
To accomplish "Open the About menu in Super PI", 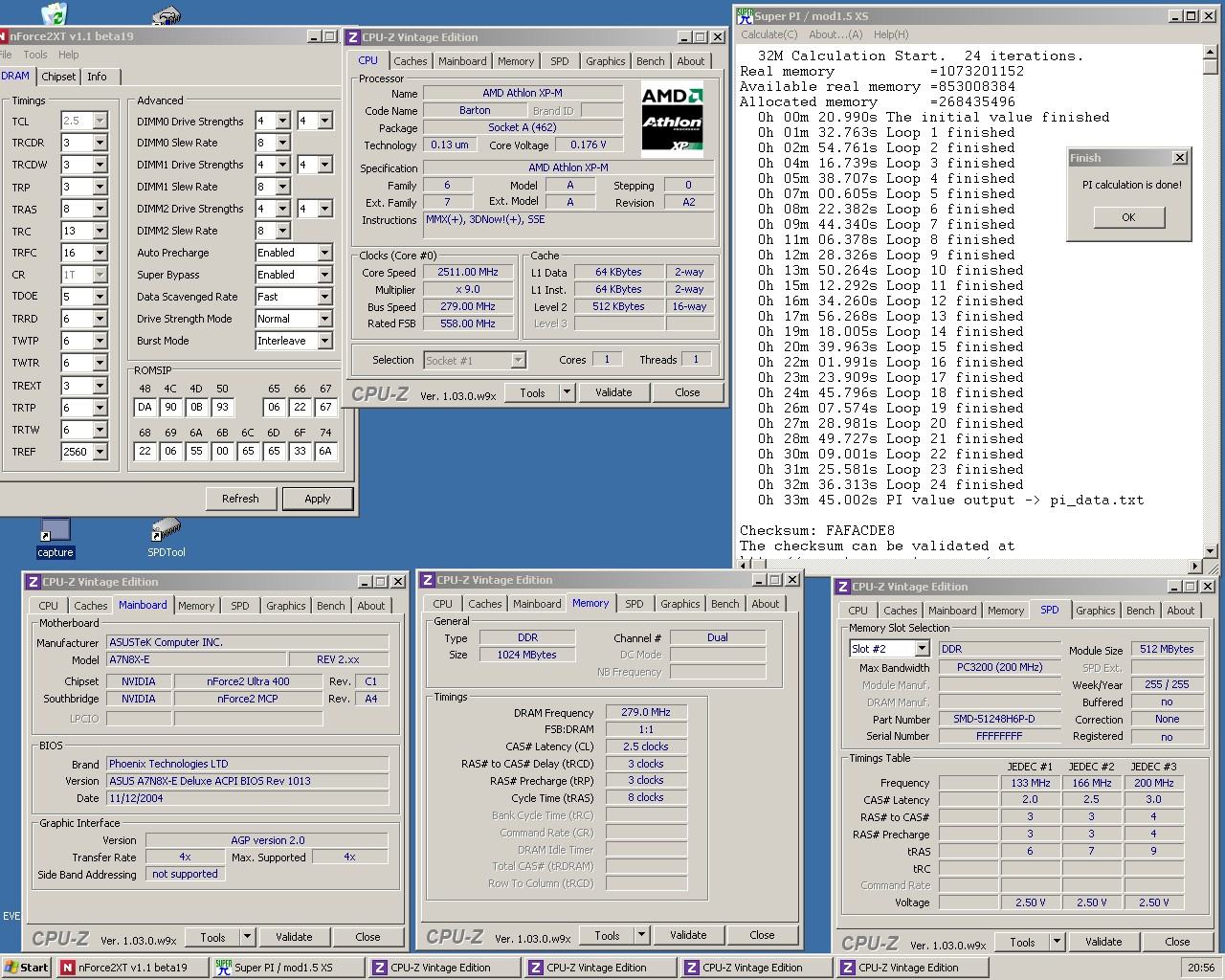I will pos(835,34).
